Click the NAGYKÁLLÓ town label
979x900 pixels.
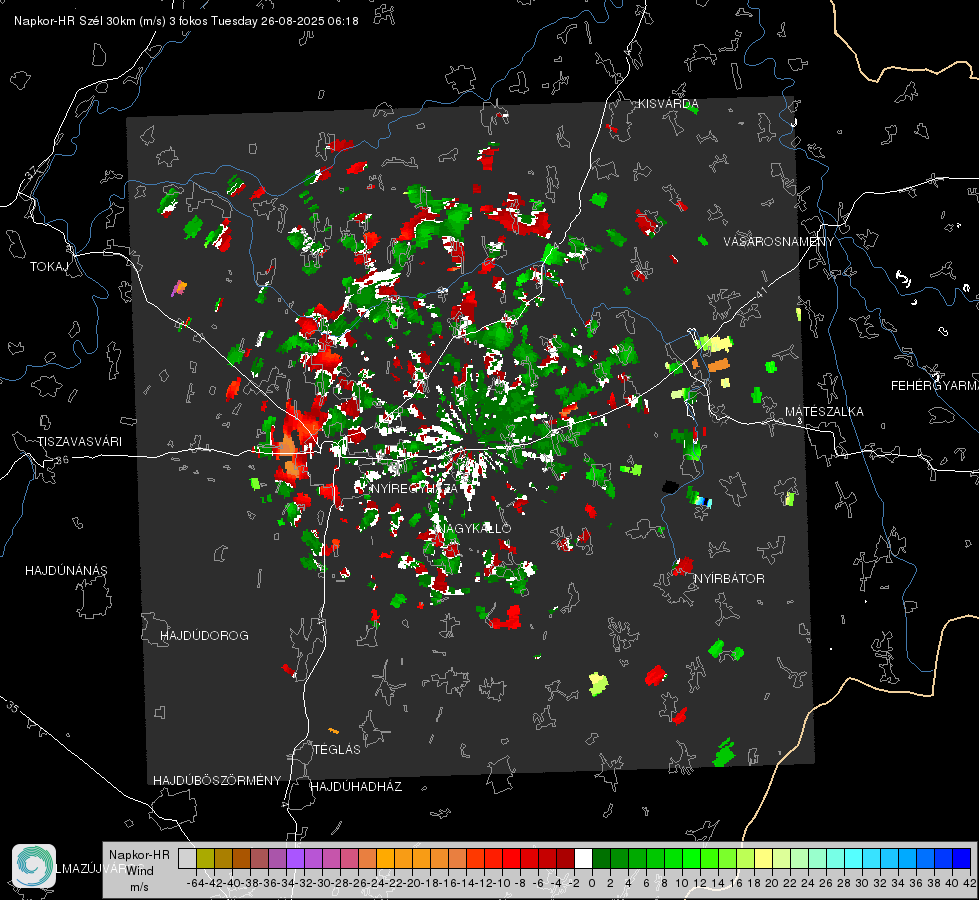coord(473,528)
